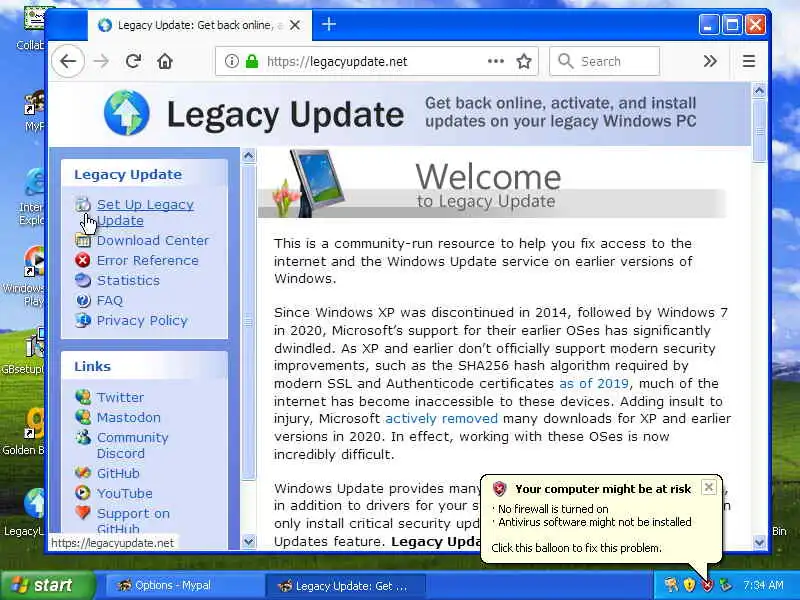Open the Error Reference link
Screen dimensions: 800x600
(147, 260)
